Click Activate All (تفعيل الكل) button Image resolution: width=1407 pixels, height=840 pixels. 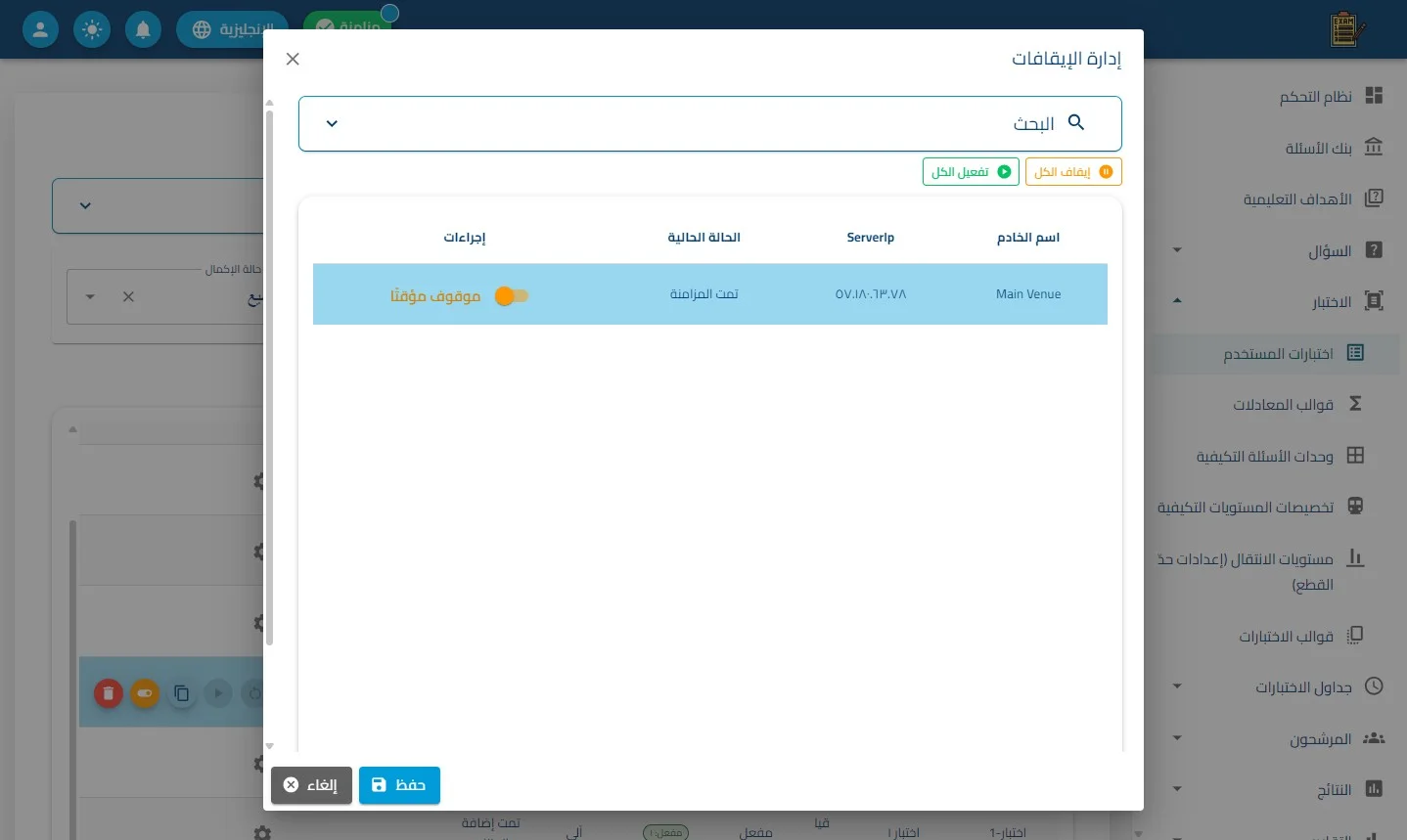pos(971,172)
